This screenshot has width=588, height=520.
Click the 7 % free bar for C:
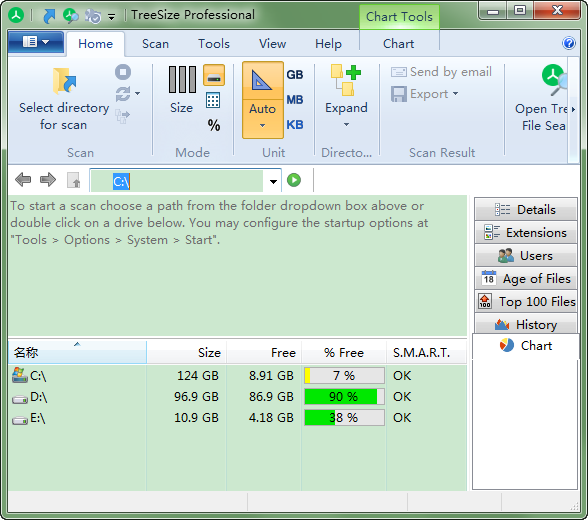click(344, 375)
